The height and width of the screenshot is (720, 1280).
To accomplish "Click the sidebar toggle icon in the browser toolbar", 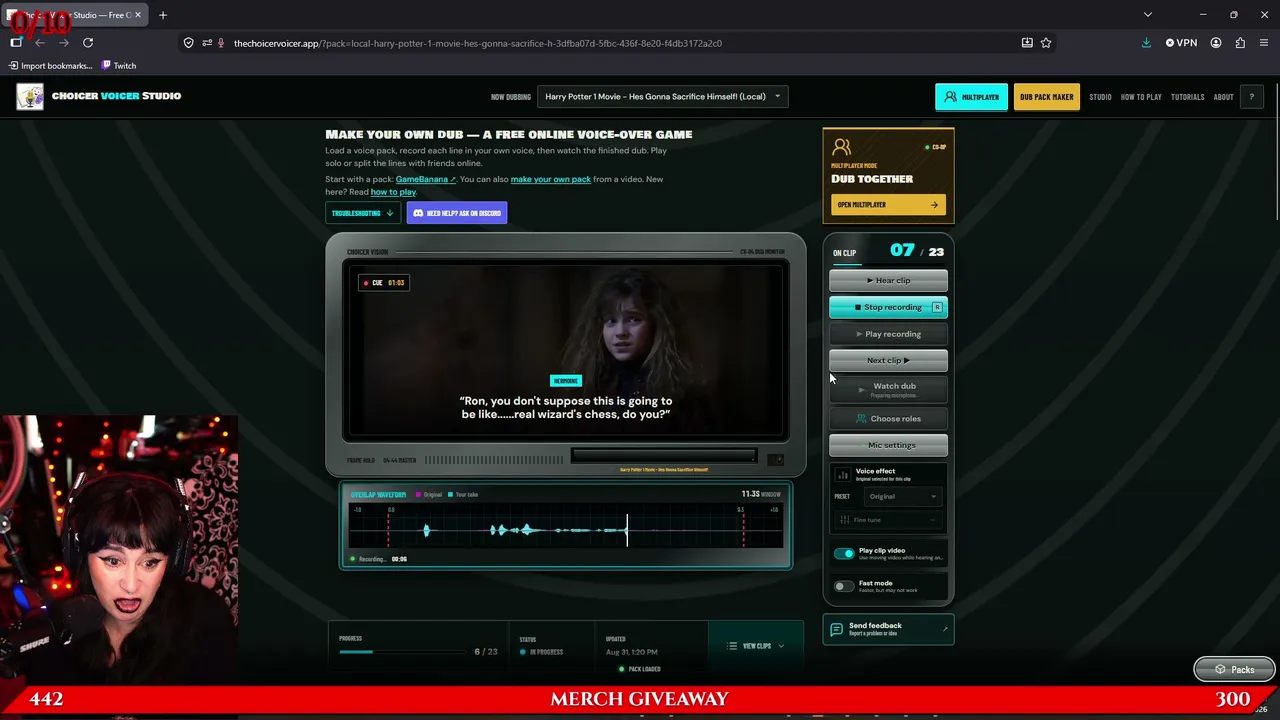I will (x=16, y=43).
